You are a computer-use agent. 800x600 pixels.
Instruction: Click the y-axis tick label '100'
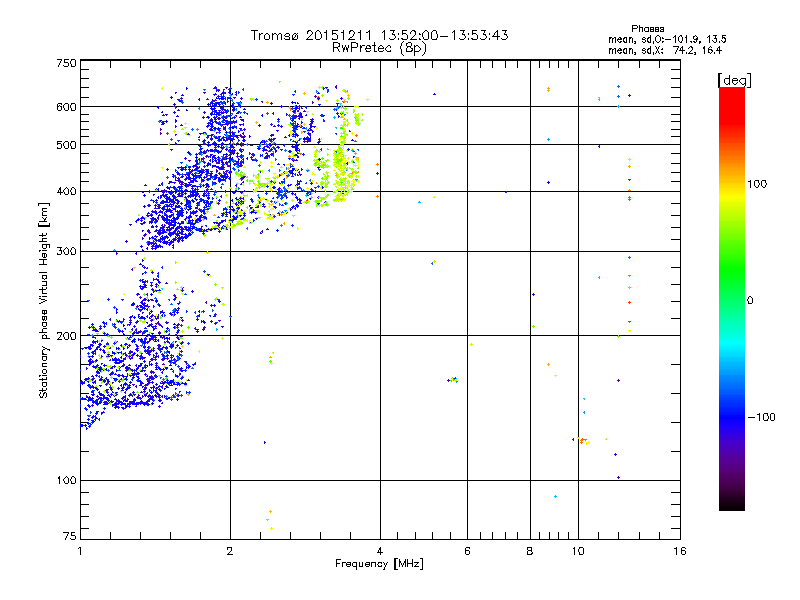(66, 481)
